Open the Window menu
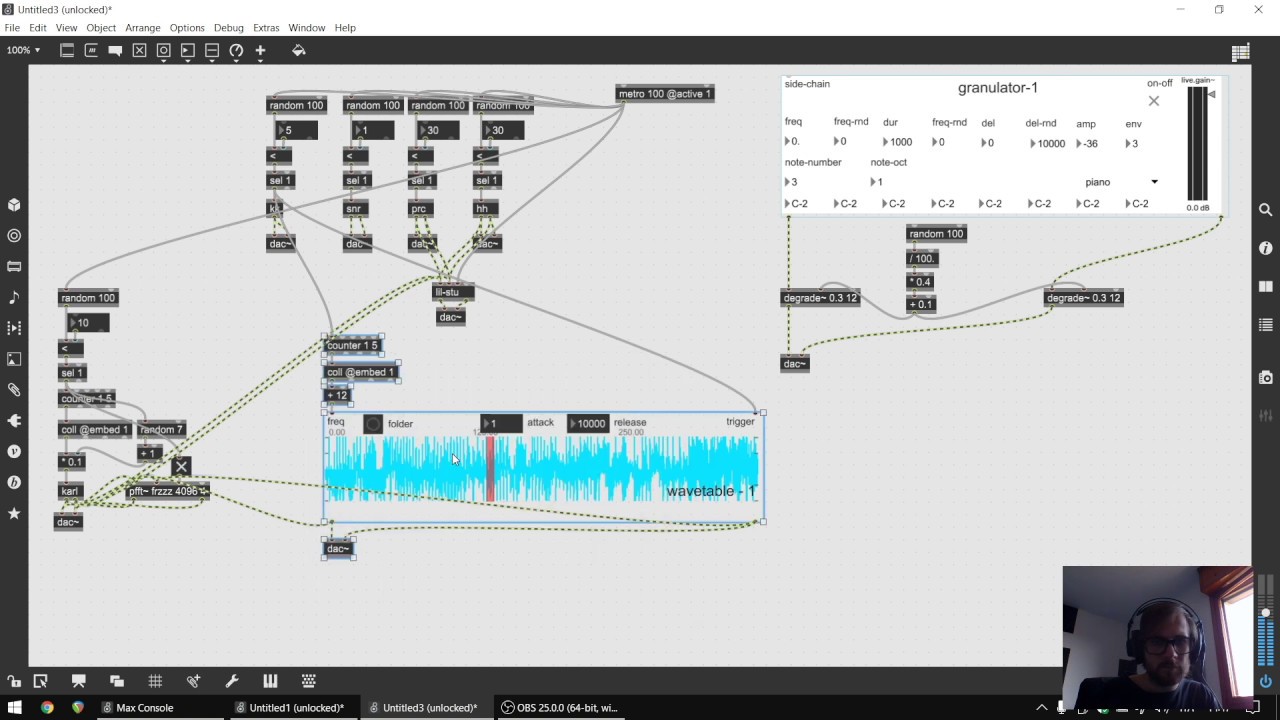1280x720 pixels. (x=307, y=27)
